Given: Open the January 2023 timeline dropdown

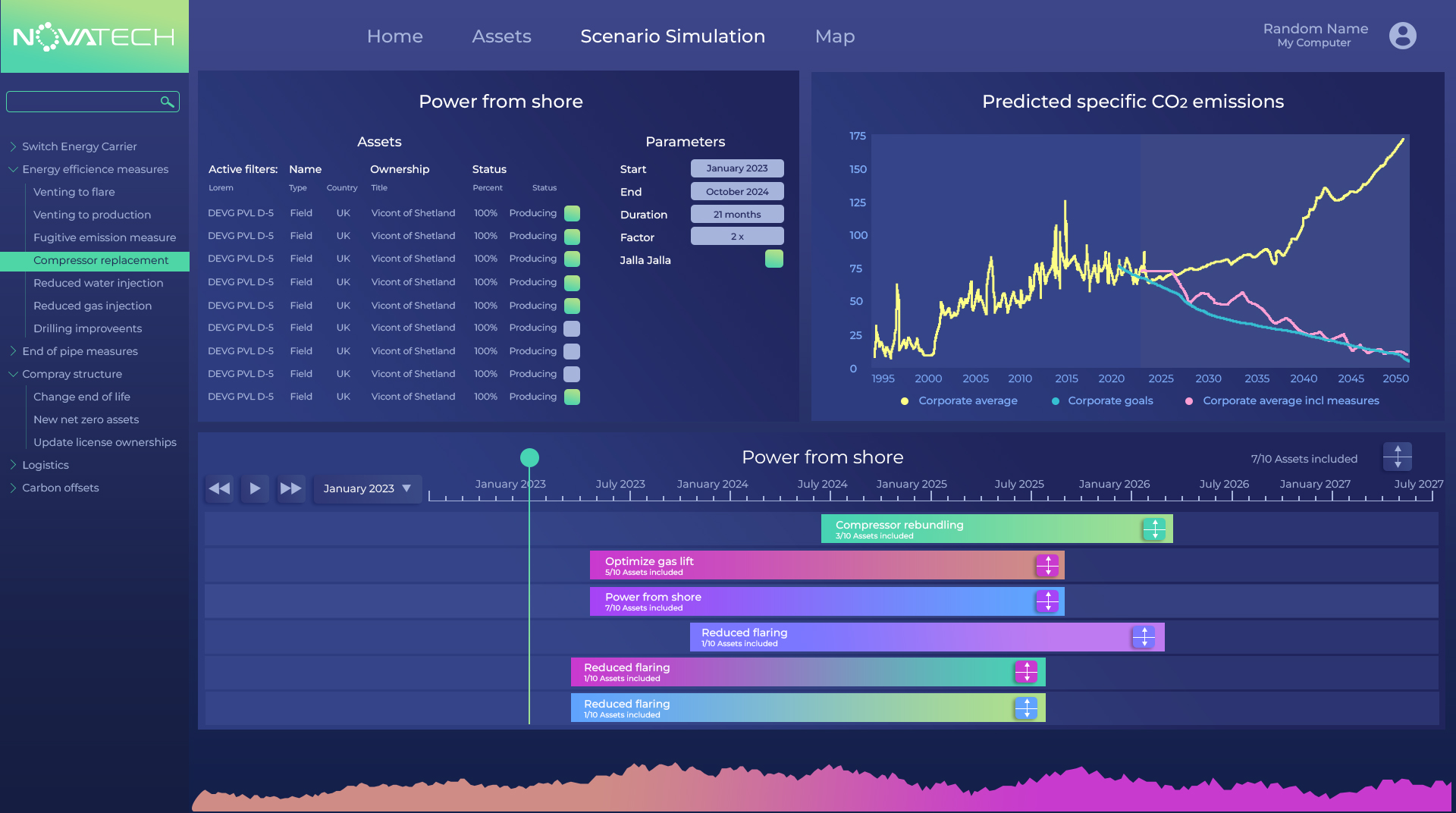Looking at the screenshot, I should [x=368, y=488].
